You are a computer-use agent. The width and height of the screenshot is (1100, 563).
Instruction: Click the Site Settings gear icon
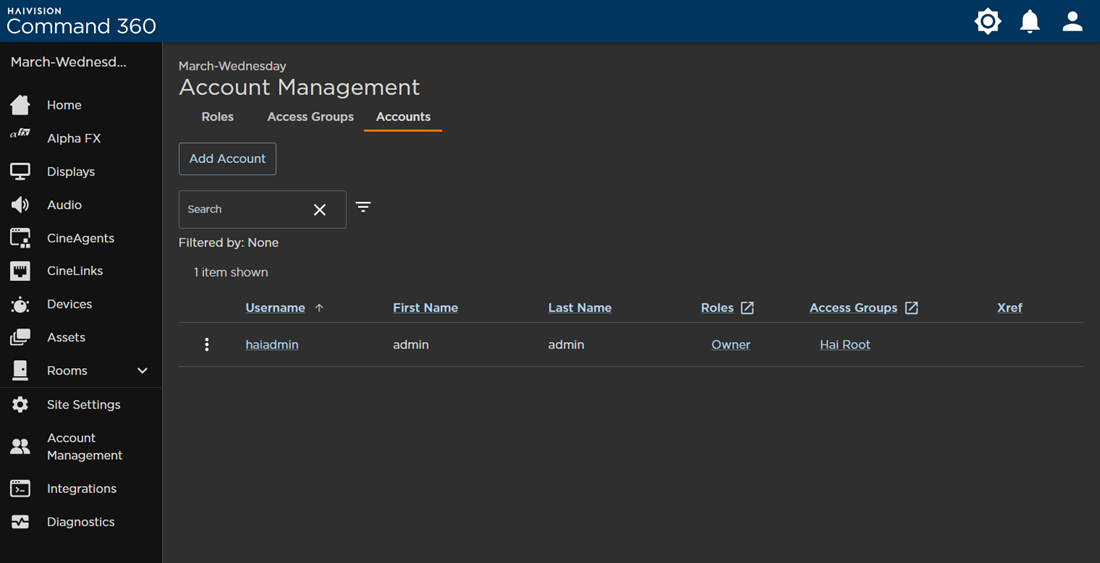tap(20, 405)
